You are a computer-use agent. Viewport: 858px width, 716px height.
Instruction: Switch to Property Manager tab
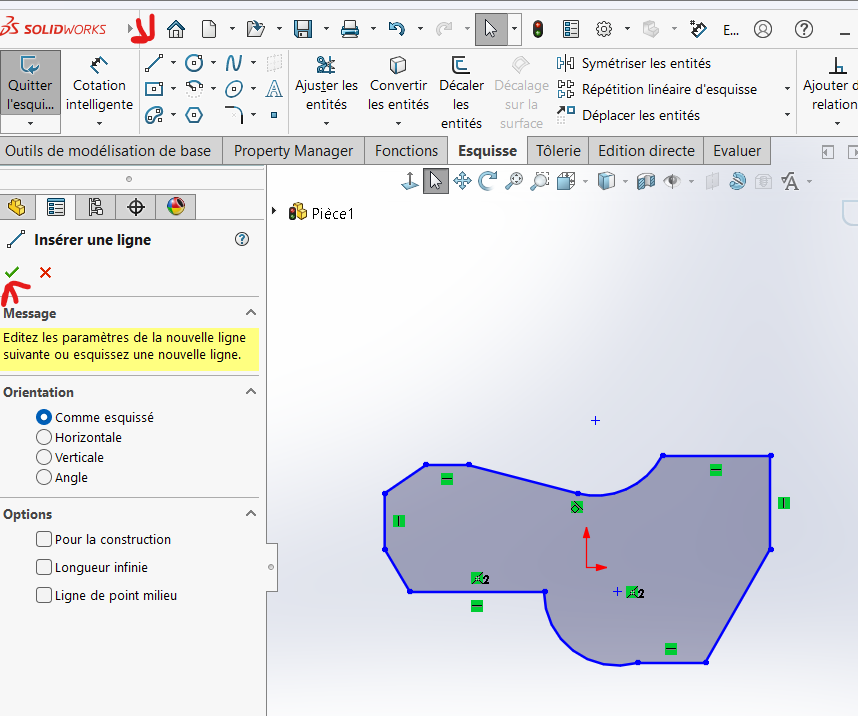[x=293, y=151]
